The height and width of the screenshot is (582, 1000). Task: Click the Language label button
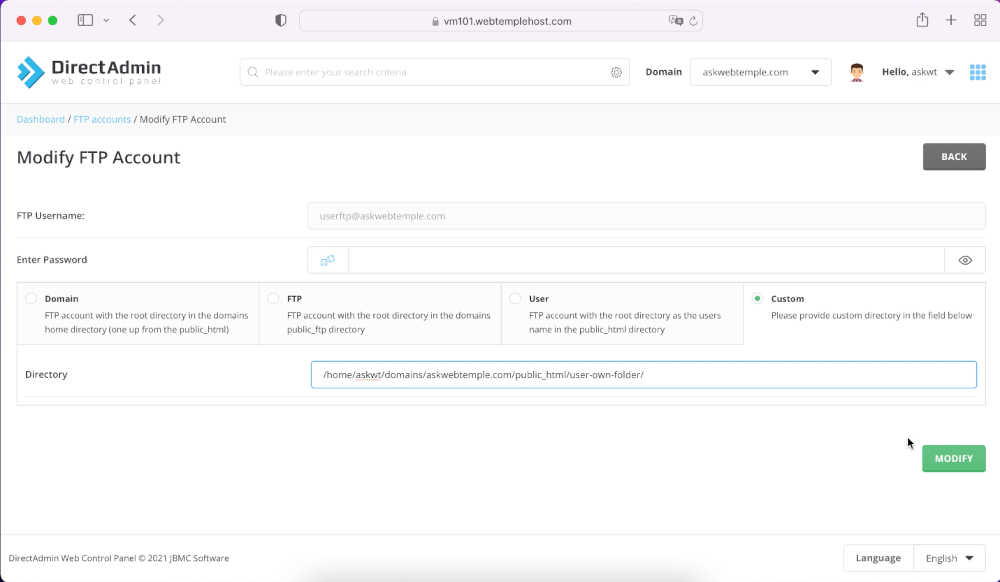click(878, 558)
